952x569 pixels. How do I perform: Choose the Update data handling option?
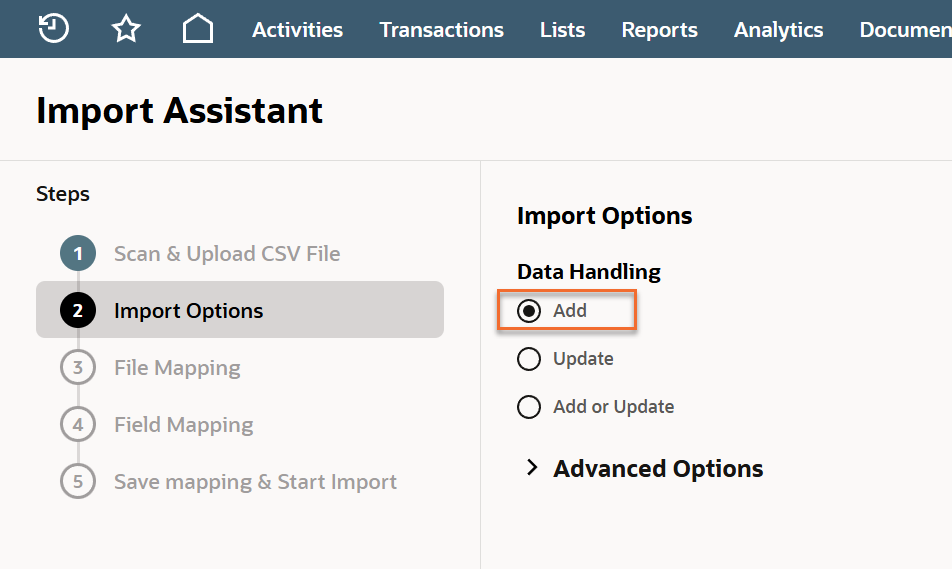pos(529,359)
